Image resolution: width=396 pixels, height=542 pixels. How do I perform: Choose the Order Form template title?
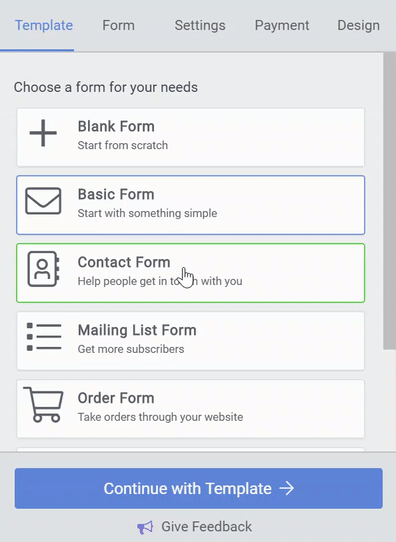[x=116, y=398]
